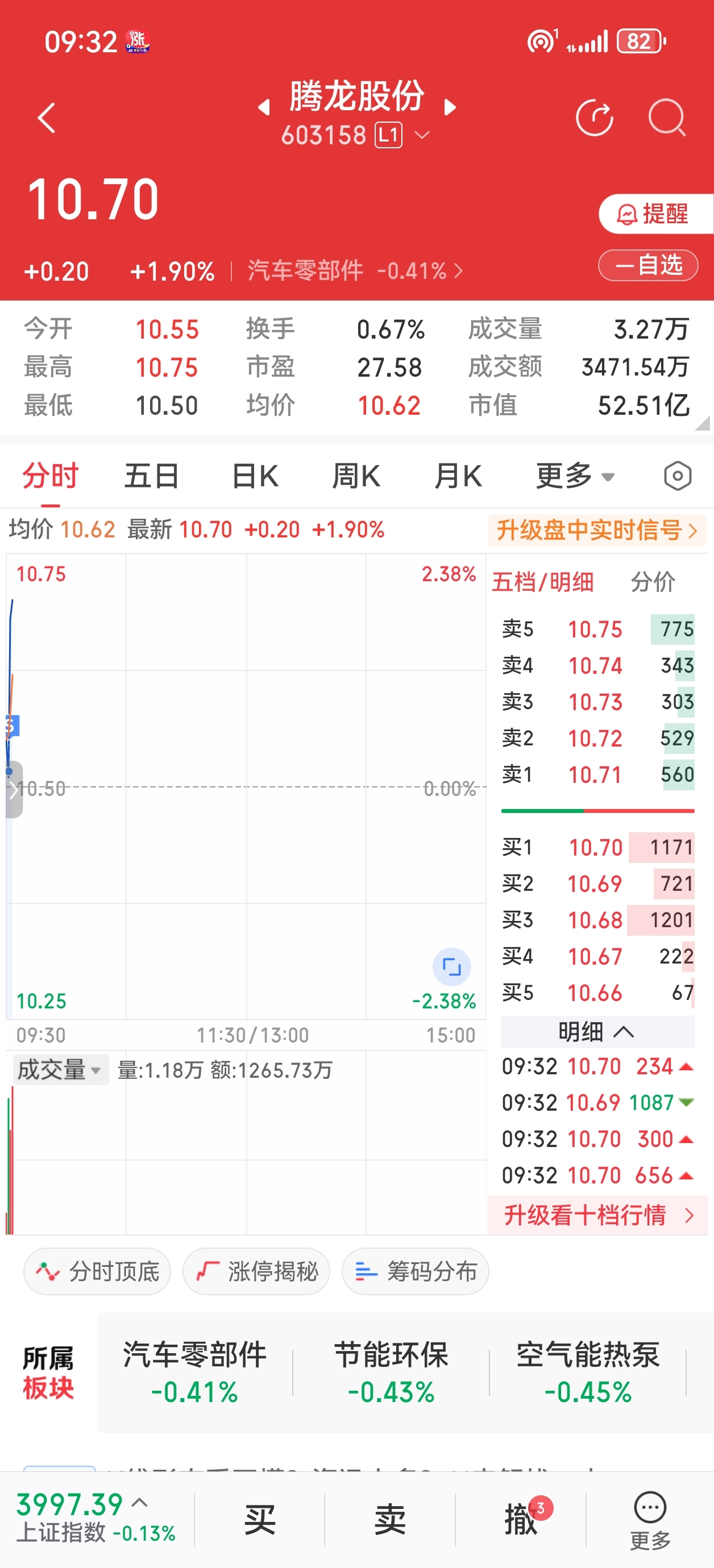The image size is (714, 1568).
Task: Tap the status bar battery indicator
Action: (641, 41)
